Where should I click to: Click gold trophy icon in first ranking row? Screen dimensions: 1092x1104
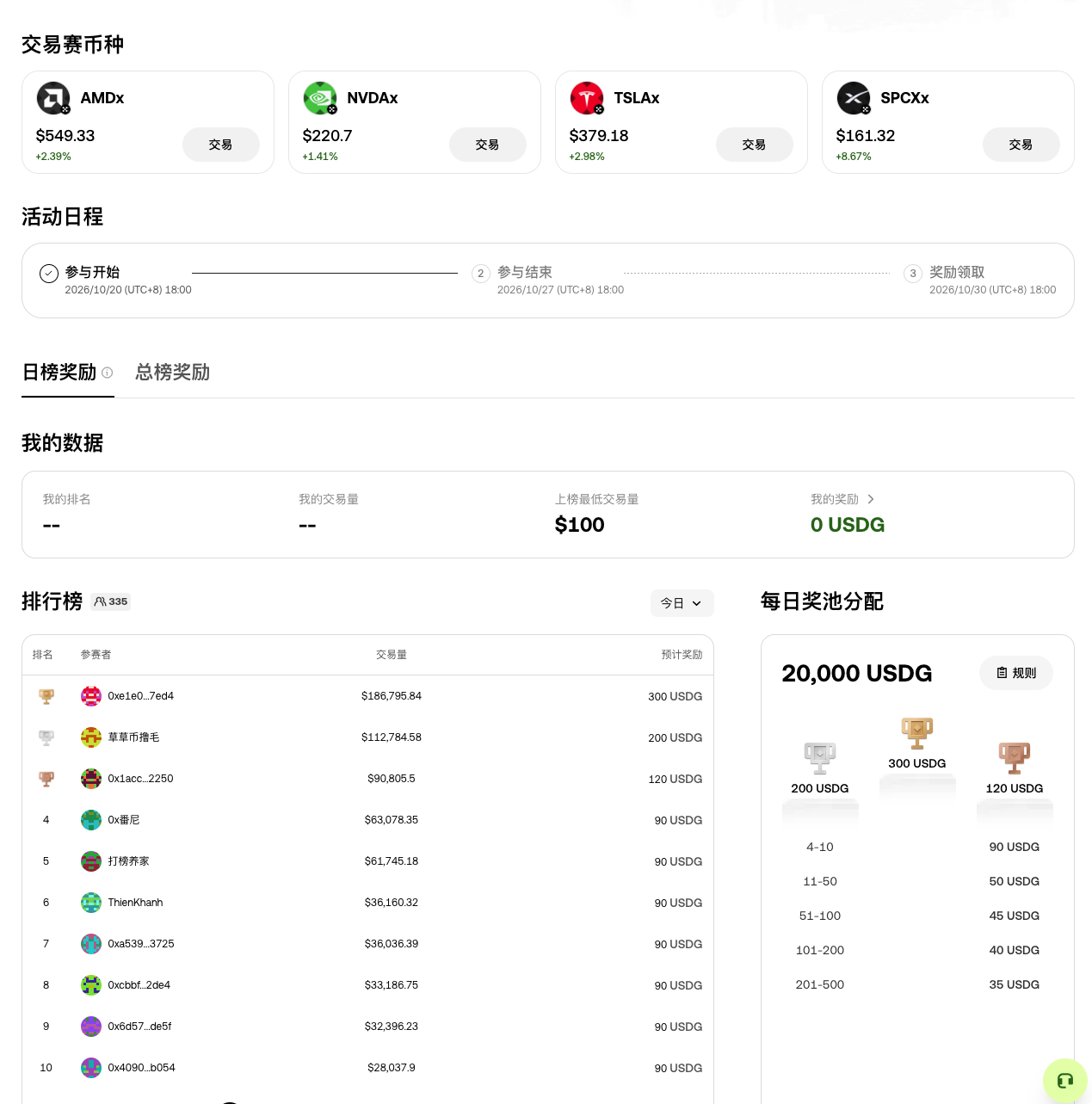[x=46, y=696]
